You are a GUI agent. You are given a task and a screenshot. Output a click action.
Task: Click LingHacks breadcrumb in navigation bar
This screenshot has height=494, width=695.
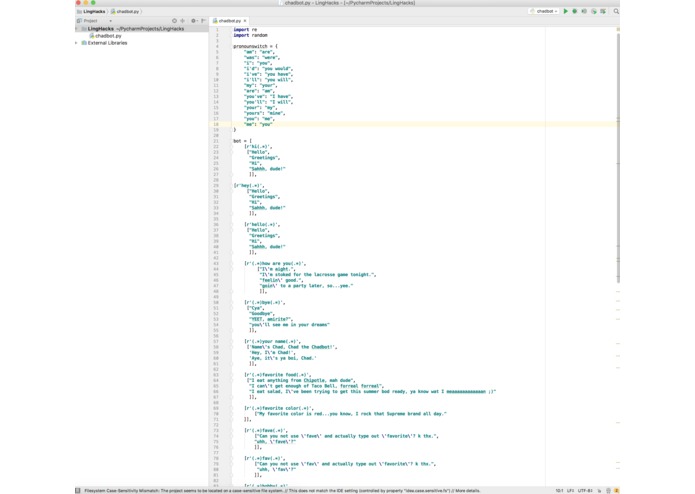point(91,12)
